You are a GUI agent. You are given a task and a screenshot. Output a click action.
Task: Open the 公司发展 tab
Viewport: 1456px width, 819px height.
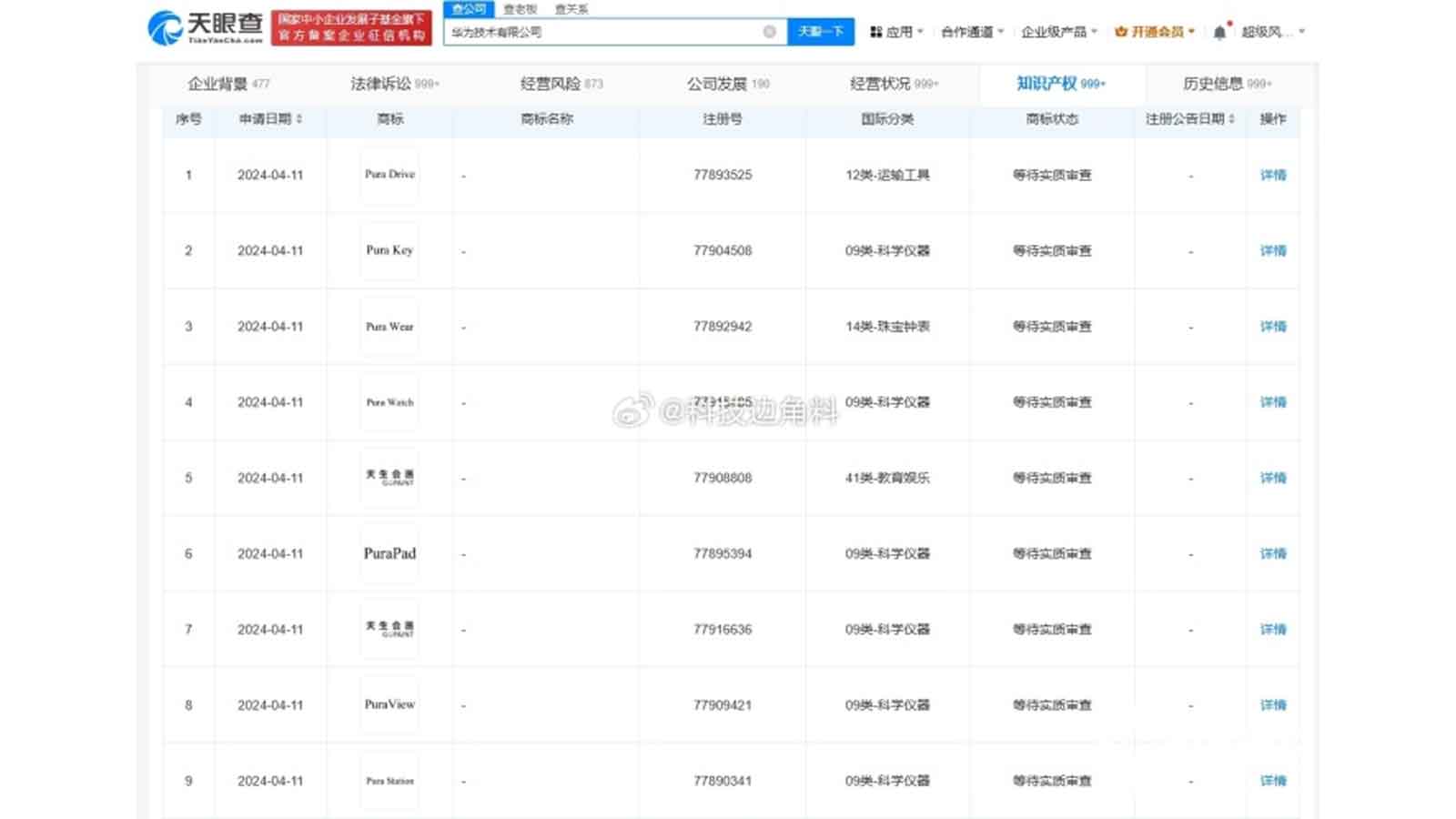[728, 84]
